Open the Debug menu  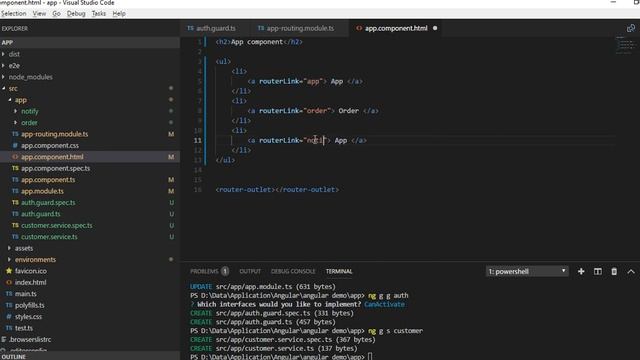(x=76, y=13)
